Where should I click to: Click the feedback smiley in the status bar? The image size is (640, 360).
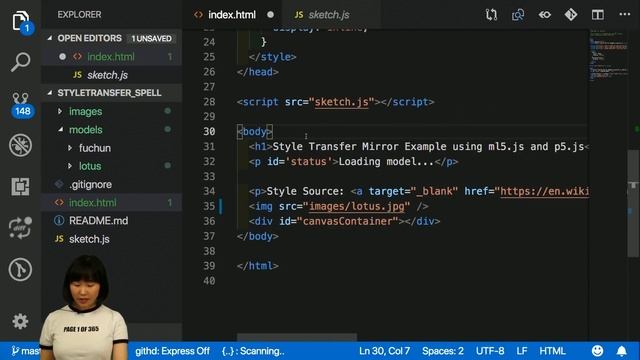(x=598, y=351)
